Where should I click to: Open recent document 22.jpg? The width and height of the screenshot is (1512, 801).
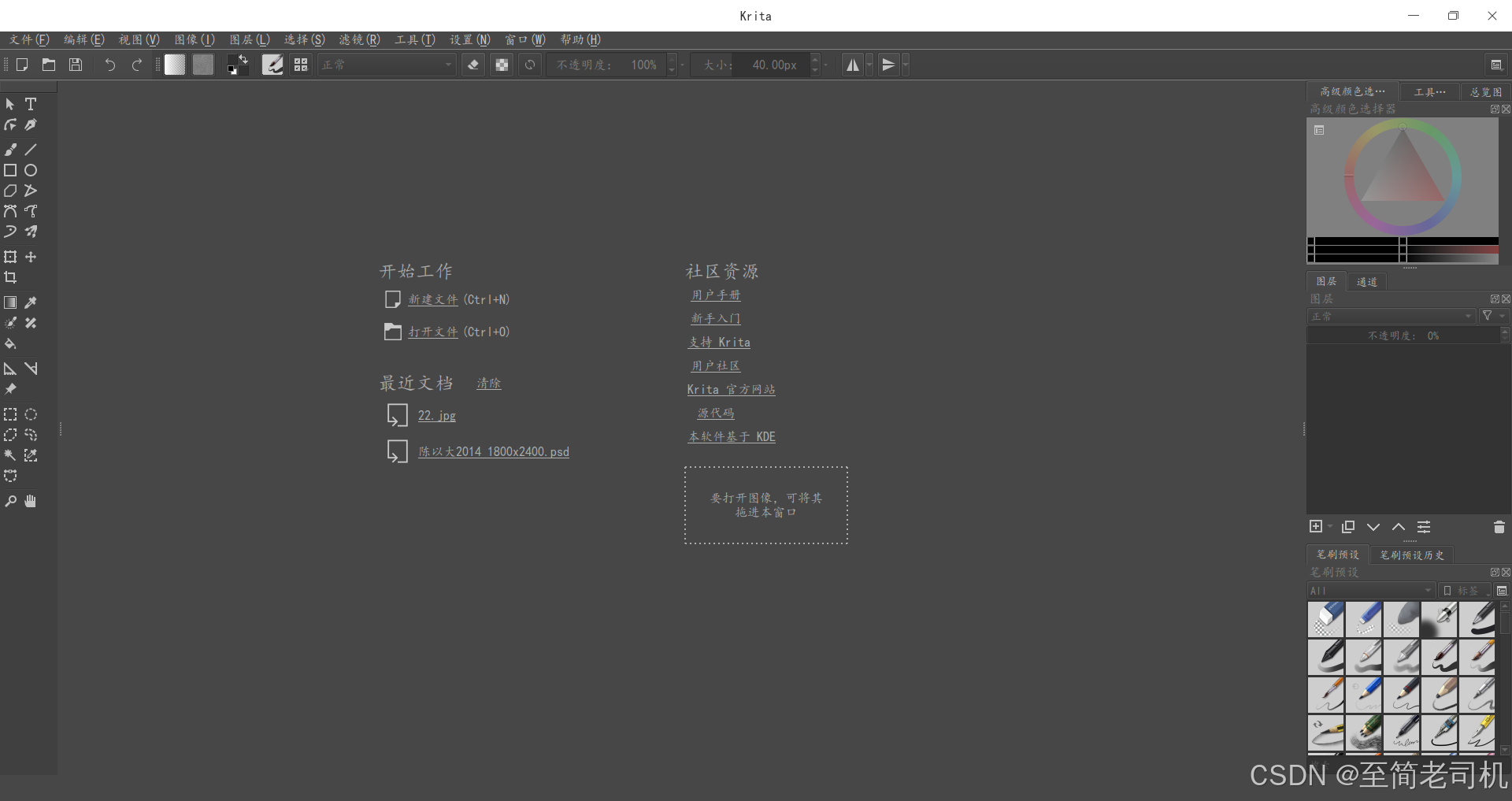[x=436, y=415]
